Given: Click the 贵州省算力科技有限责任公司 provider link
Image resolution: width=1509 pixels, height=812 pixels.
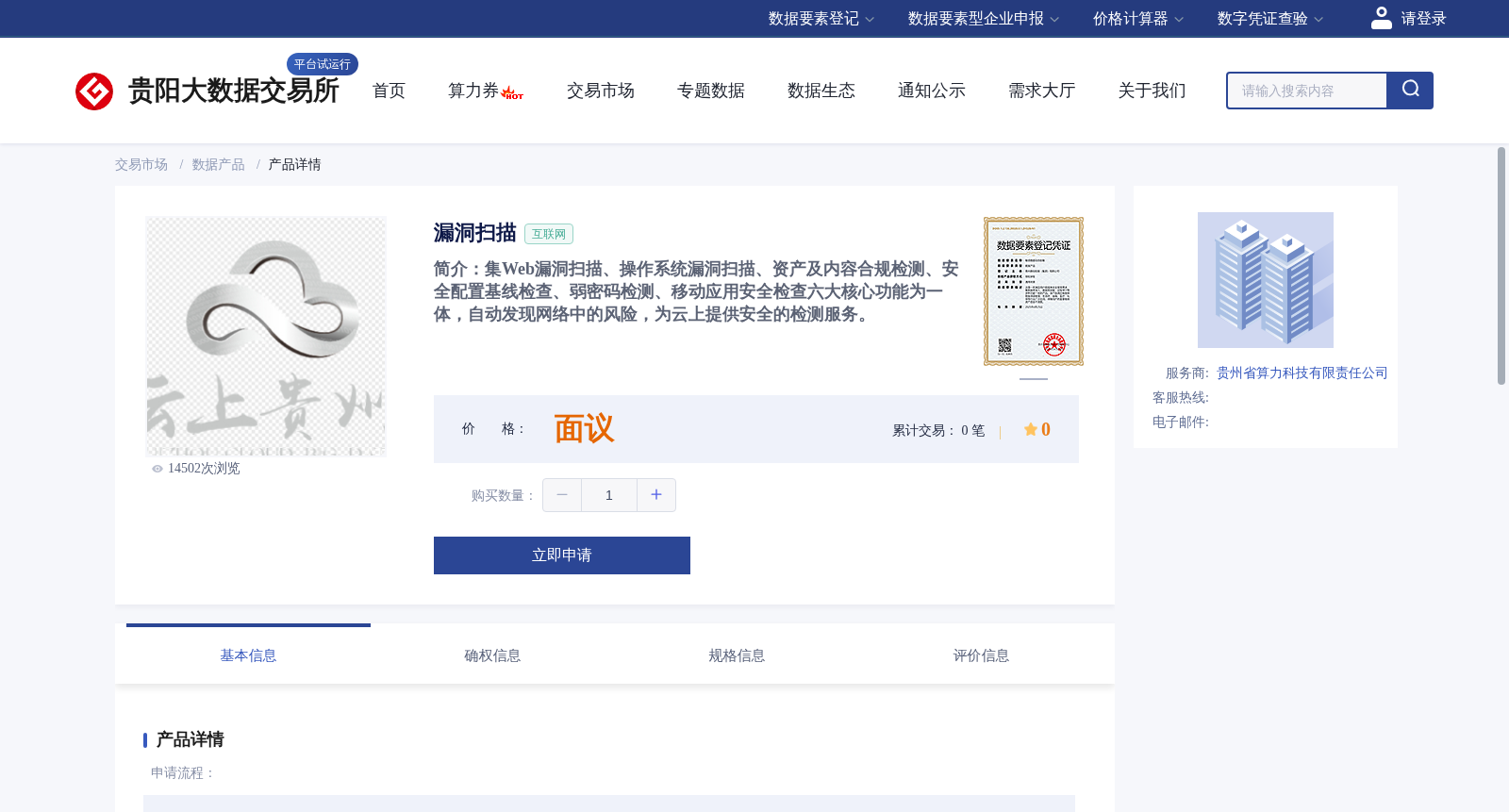Looking at the screenshot, I should click(x=1302, y=373).
